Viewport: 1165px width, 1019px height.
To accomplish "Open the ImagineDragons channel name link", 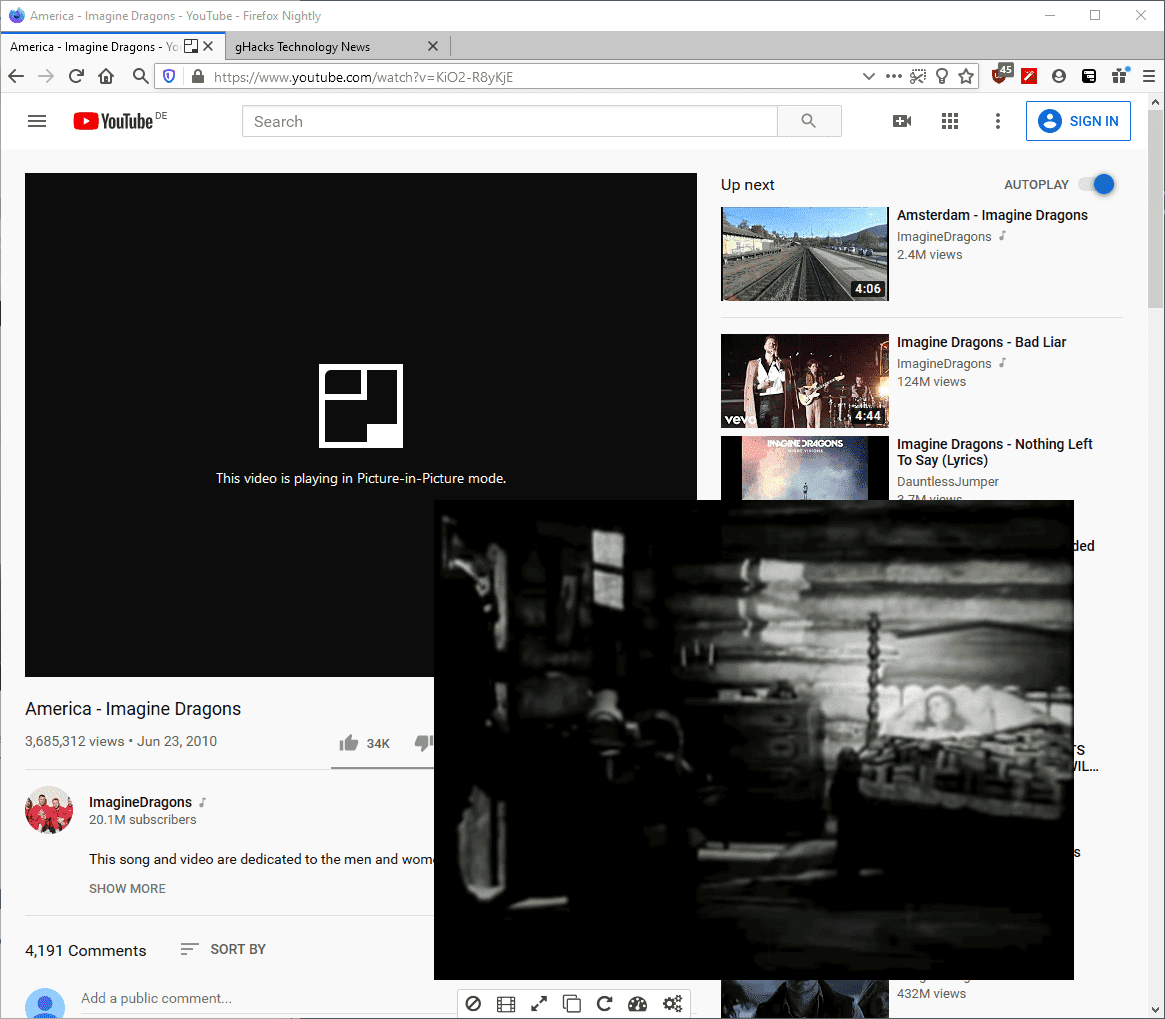I will tap(140, 802).
